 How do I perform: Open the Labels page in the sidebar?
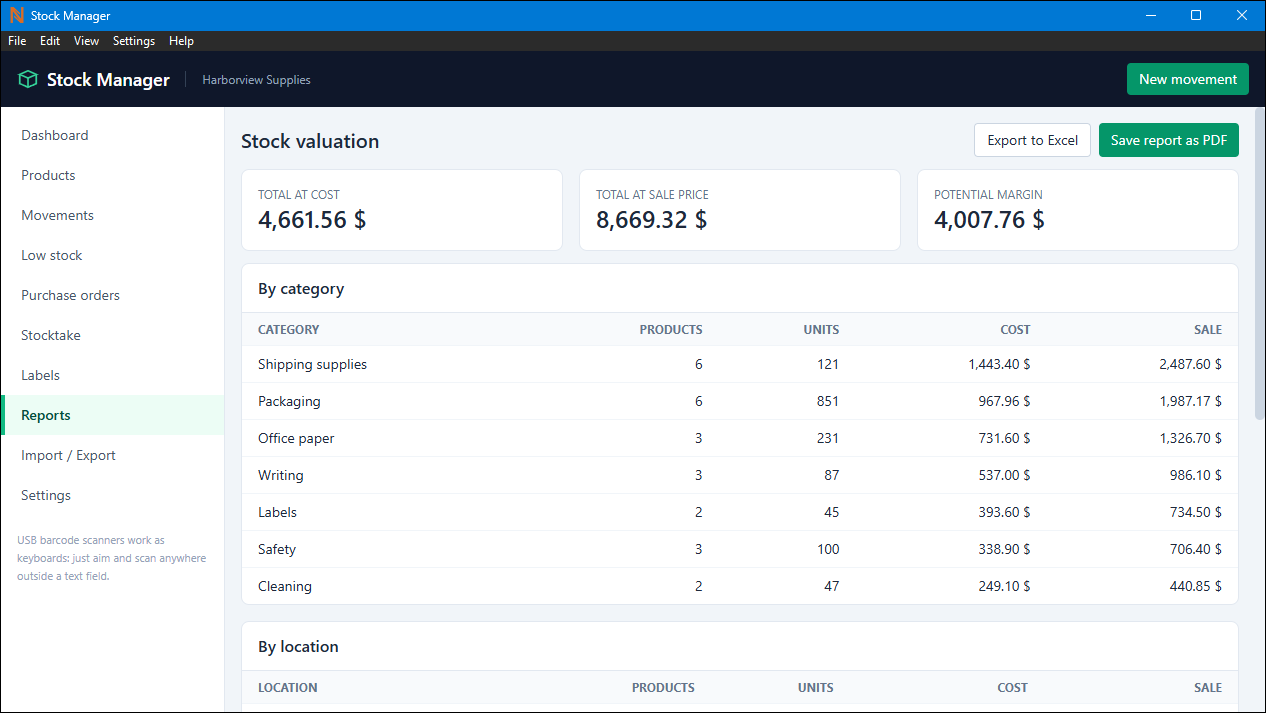tap(112, 375)
